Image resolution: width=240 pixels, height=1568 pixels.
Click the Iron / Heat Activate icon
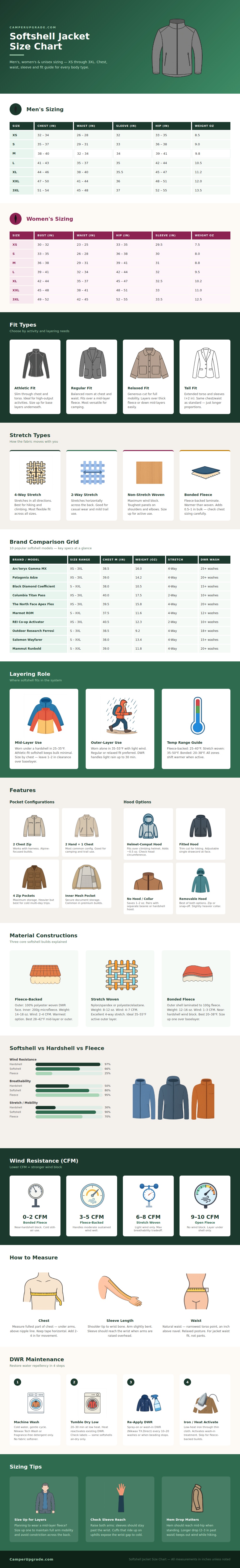pos(205,1403)
